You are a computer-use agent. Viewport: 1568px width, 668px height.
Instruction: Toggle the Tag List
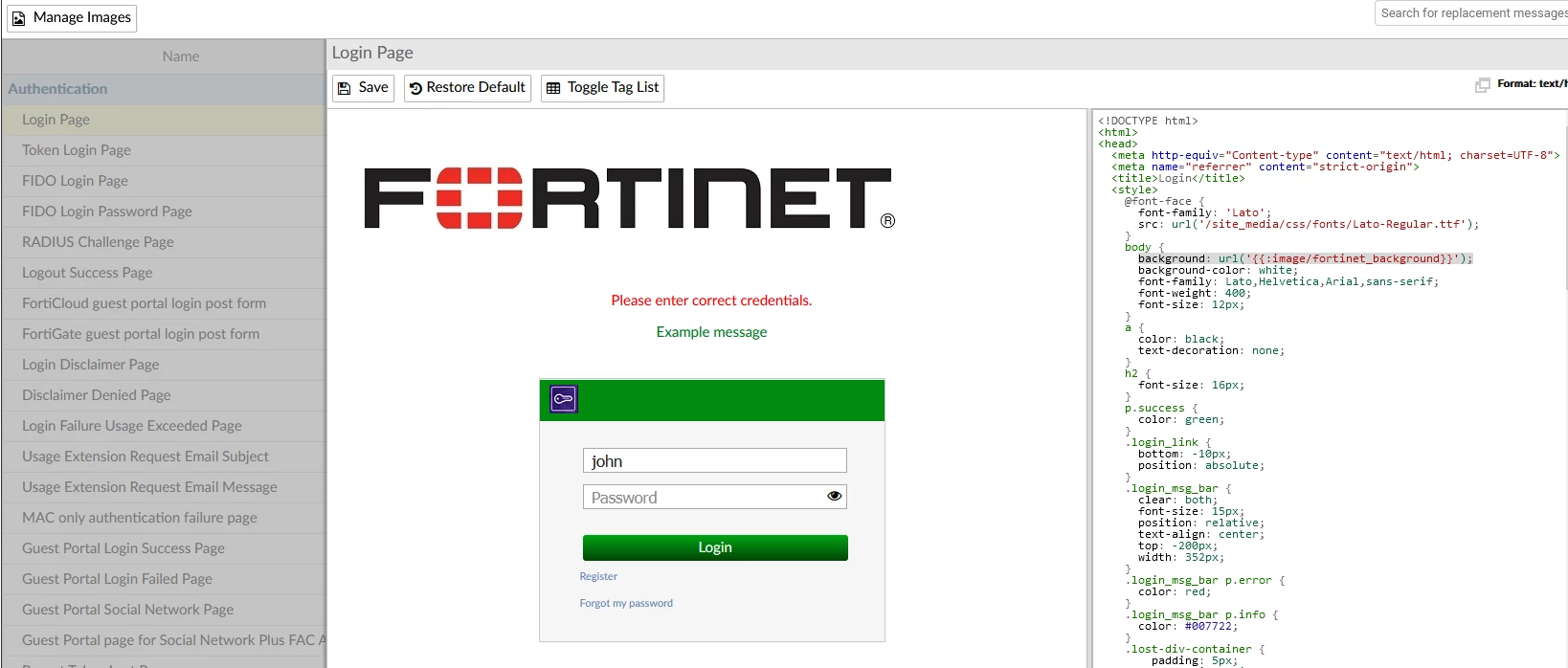(602, 88)
